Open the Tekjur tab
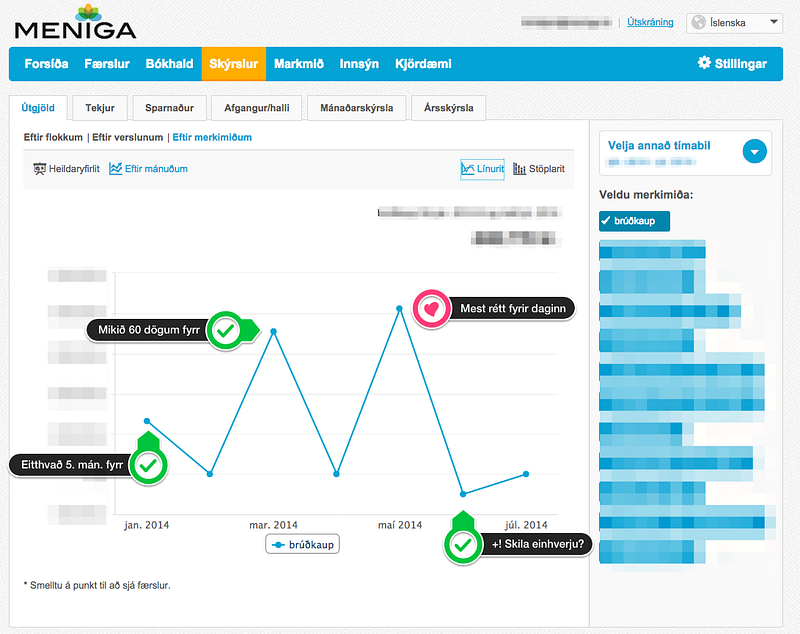This screenshot has height=634, width=800. click(100, 108)
